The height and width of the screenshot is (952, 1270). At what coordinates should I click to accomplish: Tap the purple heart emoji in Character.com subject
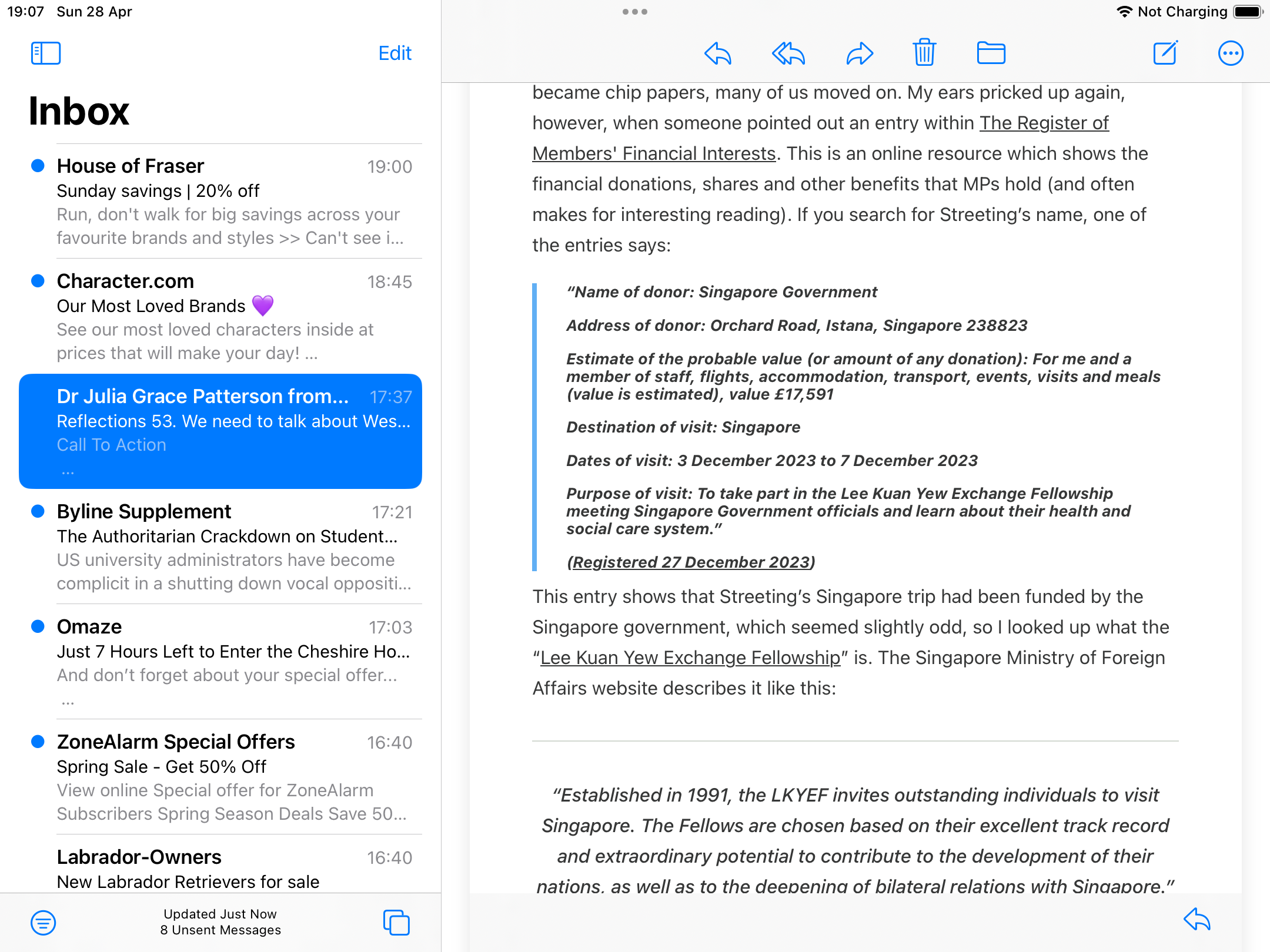263,306
